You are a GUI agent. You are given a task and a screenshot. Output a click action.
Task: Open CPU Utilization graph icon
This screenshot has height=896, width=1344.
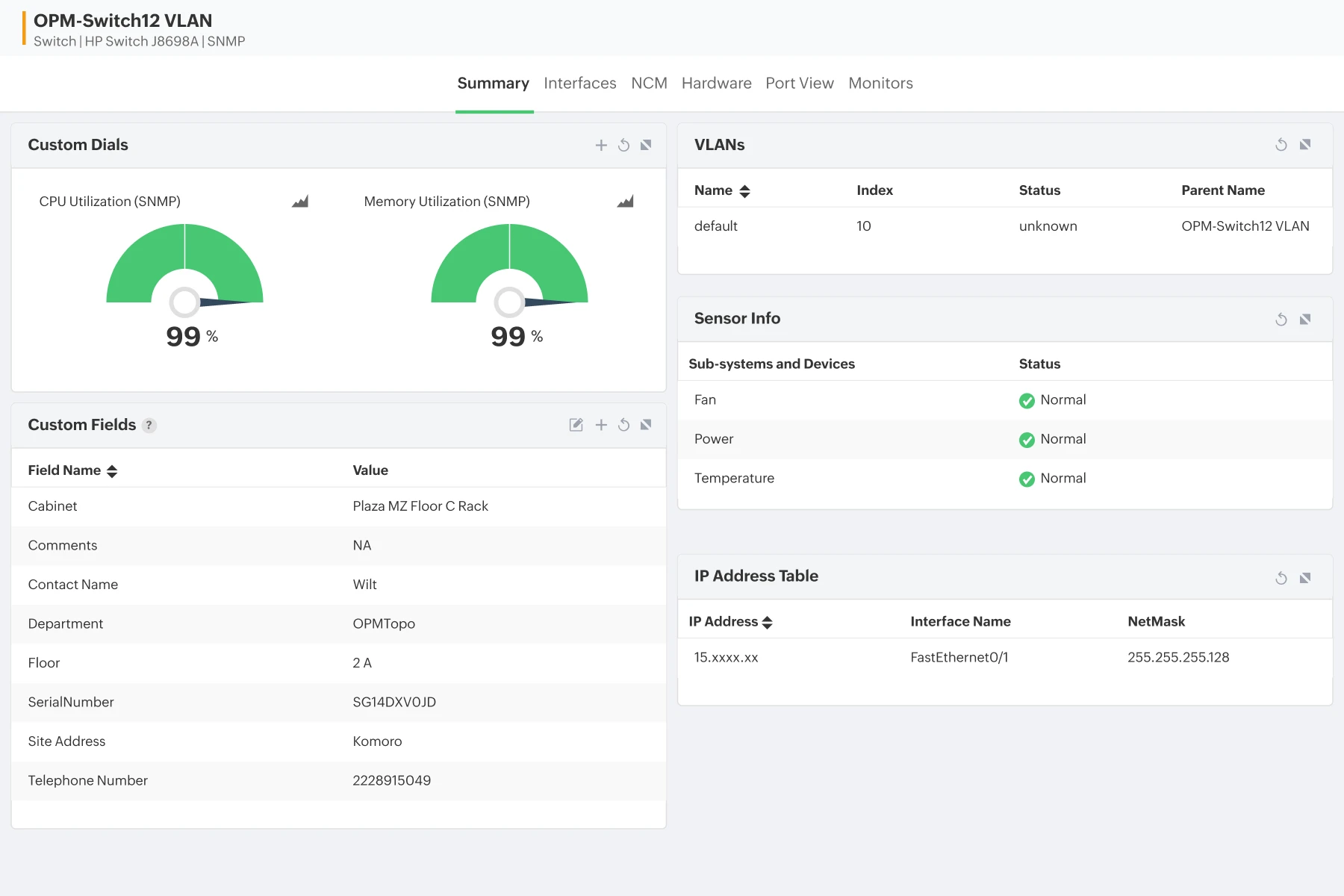coord(300,202)
